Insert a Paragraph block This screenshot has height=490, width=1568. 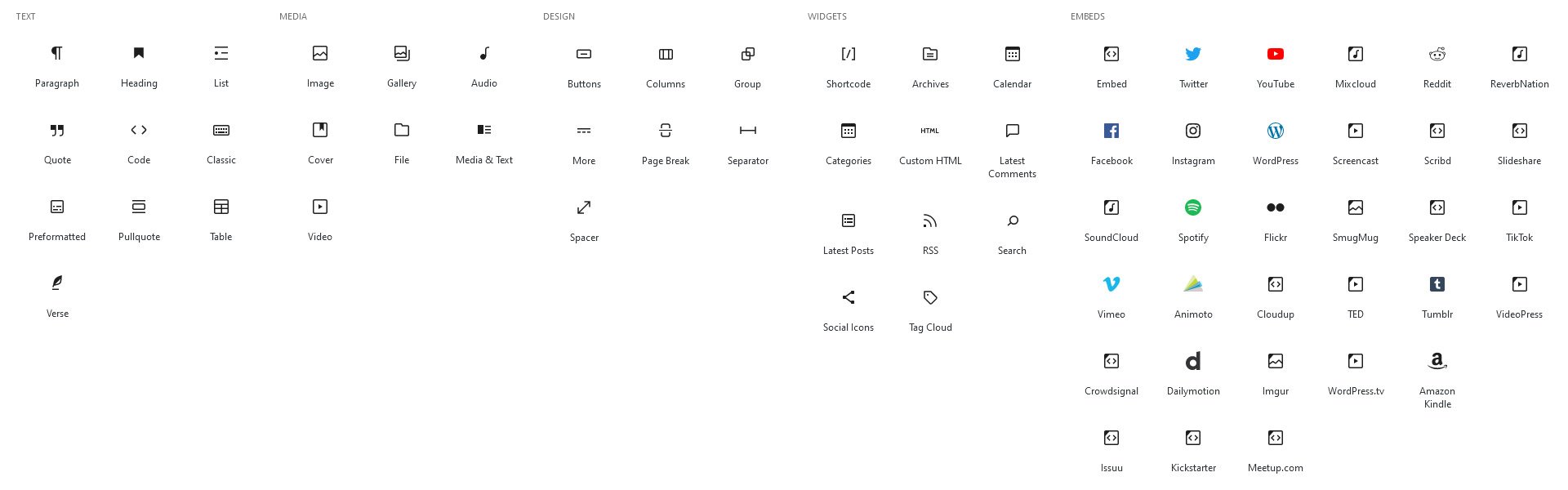click(57, 66)
